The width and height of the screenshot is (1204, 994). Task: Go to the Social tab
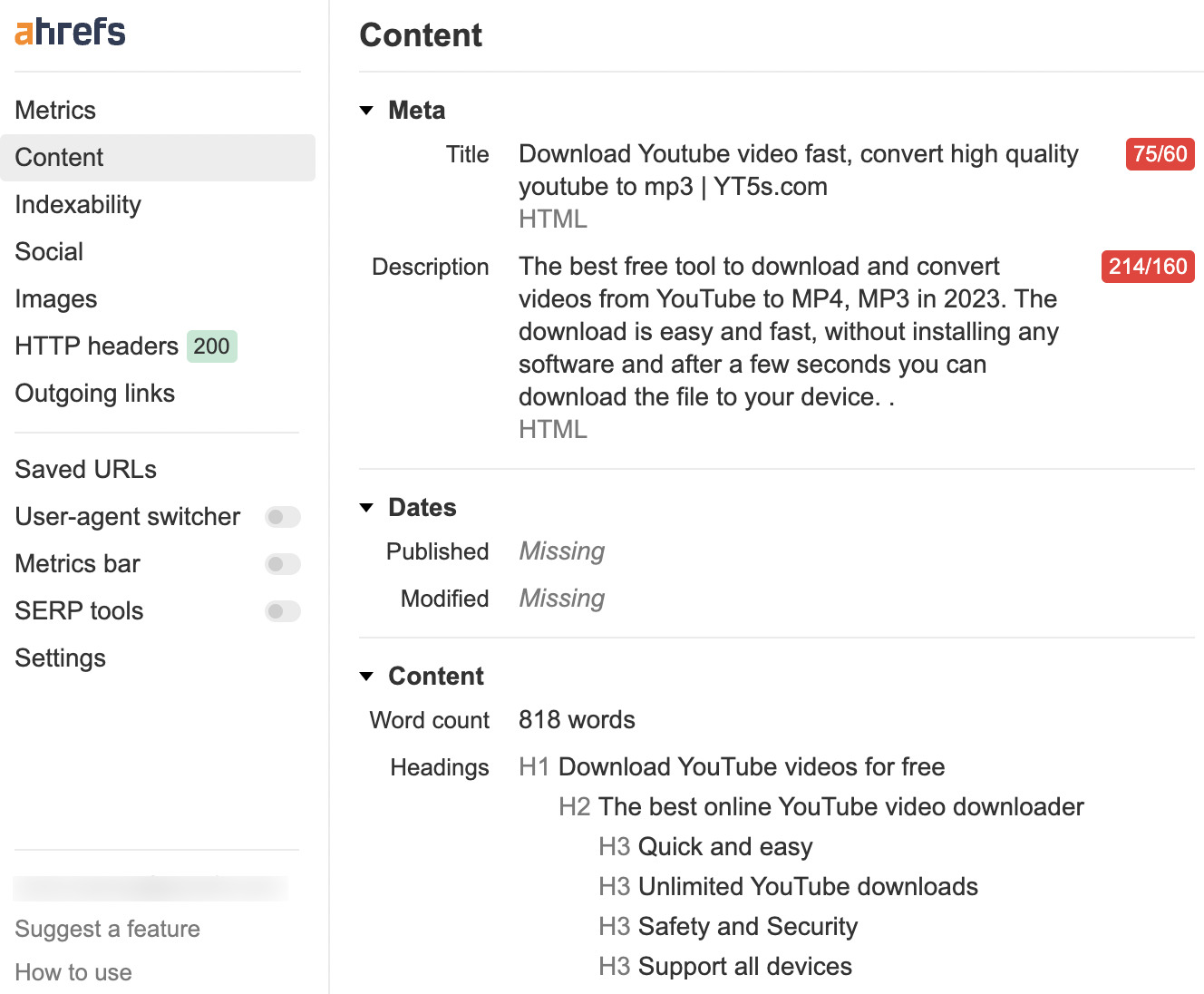click(49, 252)
